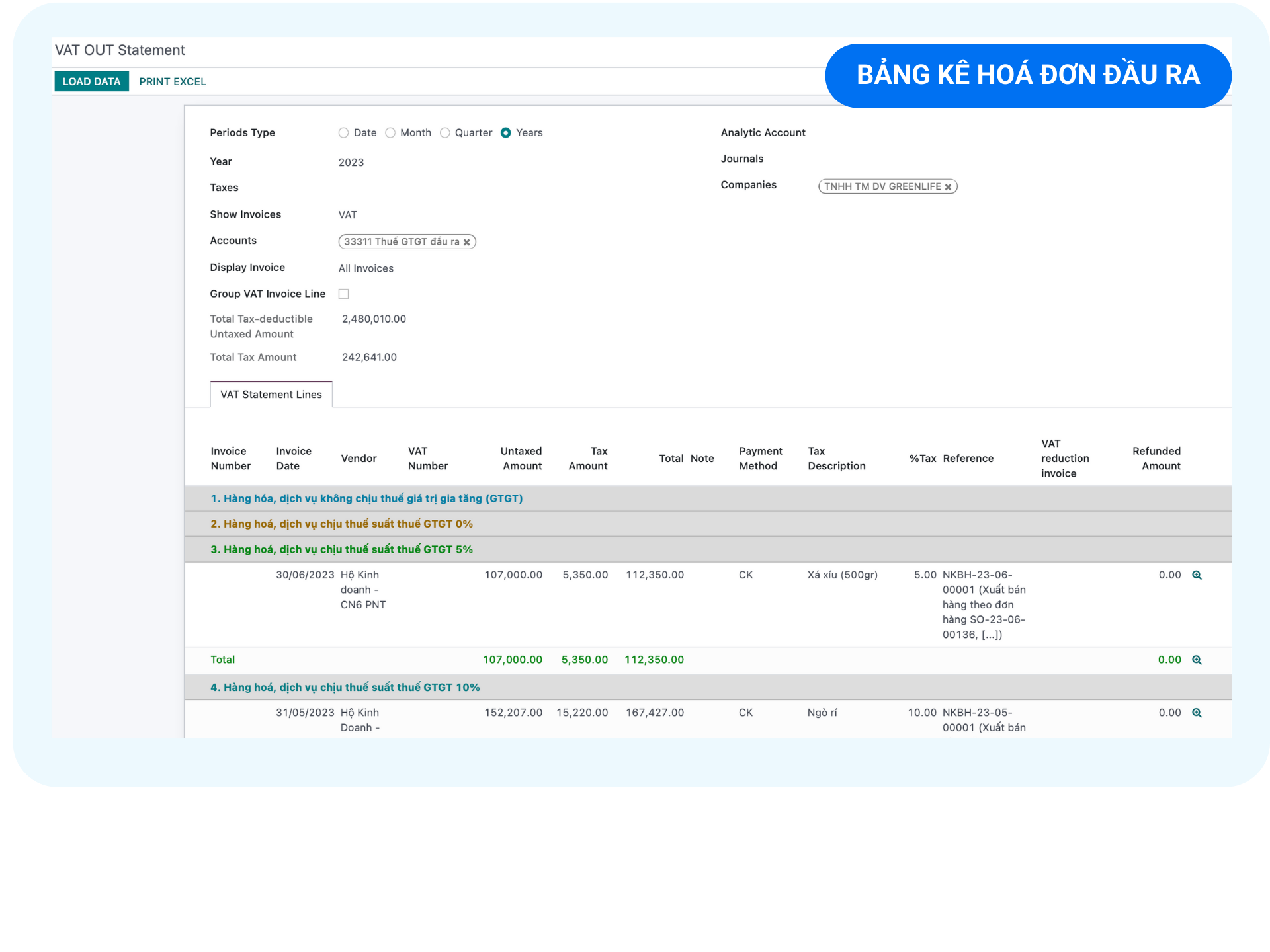Remove the TNHH TM DV GREENLIFE company tag
Viewport: 1270px width, 952px height.
click(x=948, y=187)
